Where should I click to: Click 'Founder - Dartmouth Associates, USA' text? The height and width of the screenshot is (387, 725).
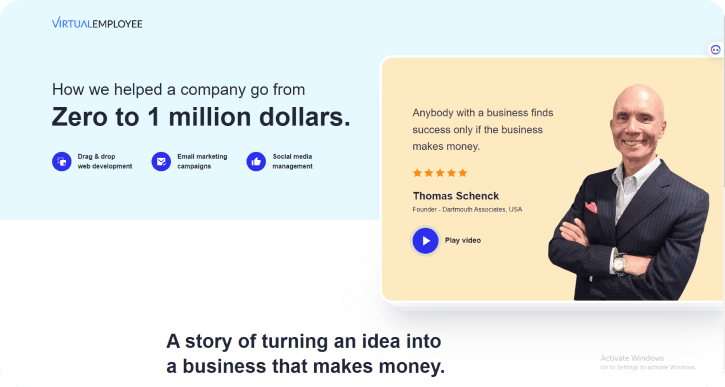point(467,209)
